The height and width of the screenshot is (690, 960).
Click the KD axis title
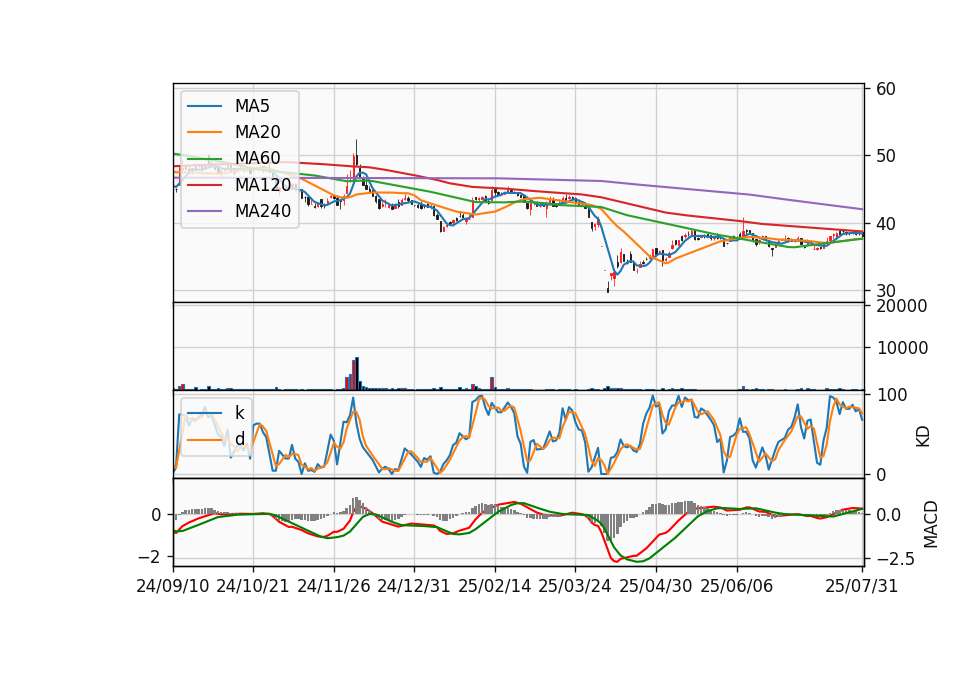click(x=923, y=437)
